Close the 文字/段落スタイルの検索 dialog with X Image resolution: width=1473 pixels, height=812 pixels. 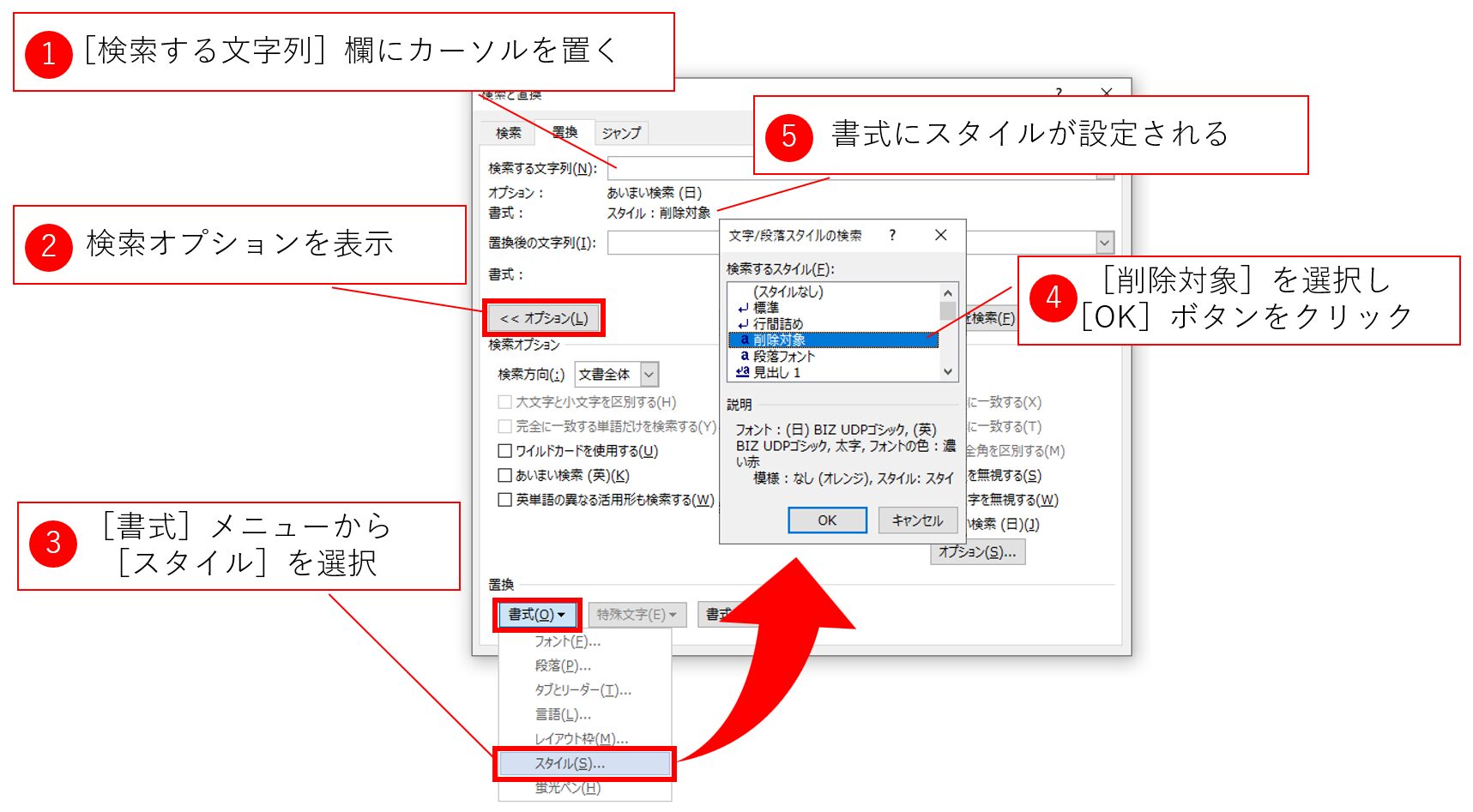940,235
